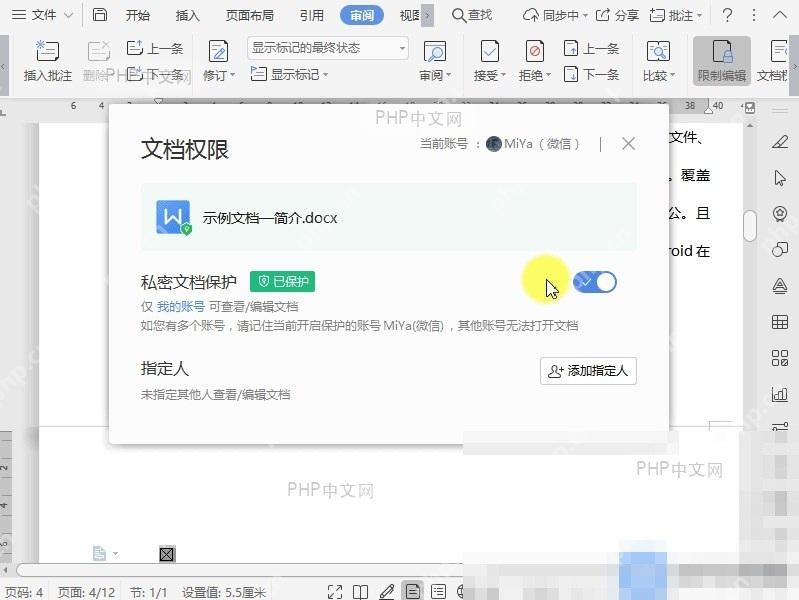Toggle the private document protection switch

595,282
